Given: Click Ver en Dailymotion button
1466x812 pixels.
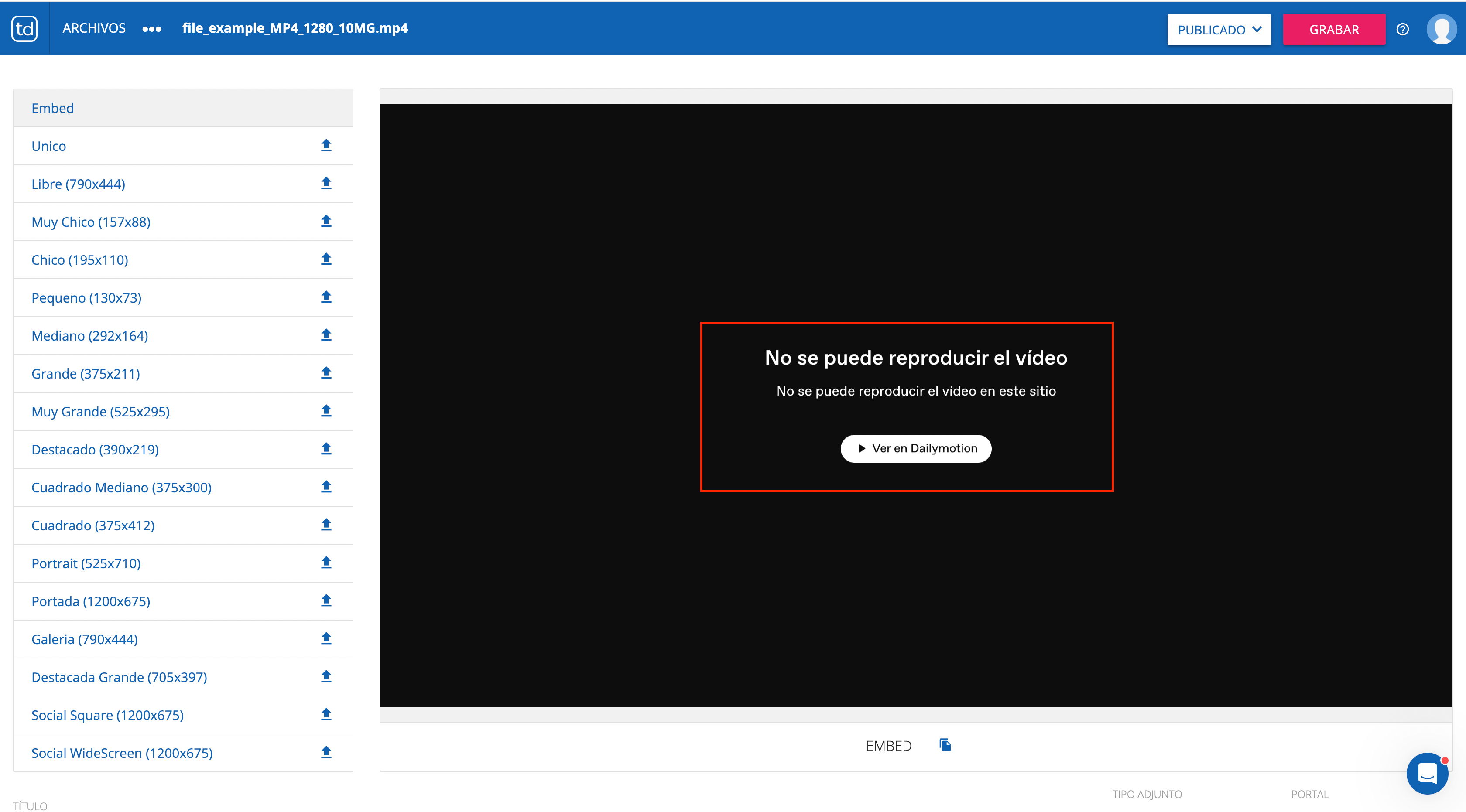Looking at the screenshot, I should 916,448.
